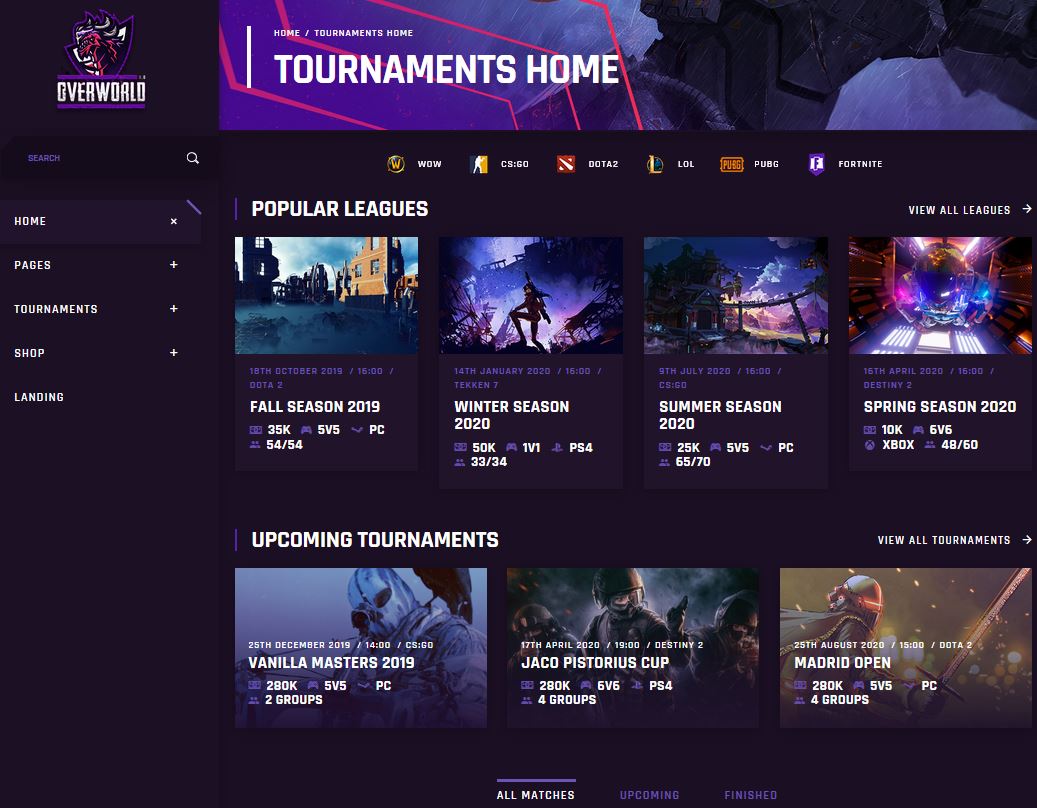Click the View All Leagues arrow icon
The width and height of the screenshot is (1037, 808).
coord(1027,209)
